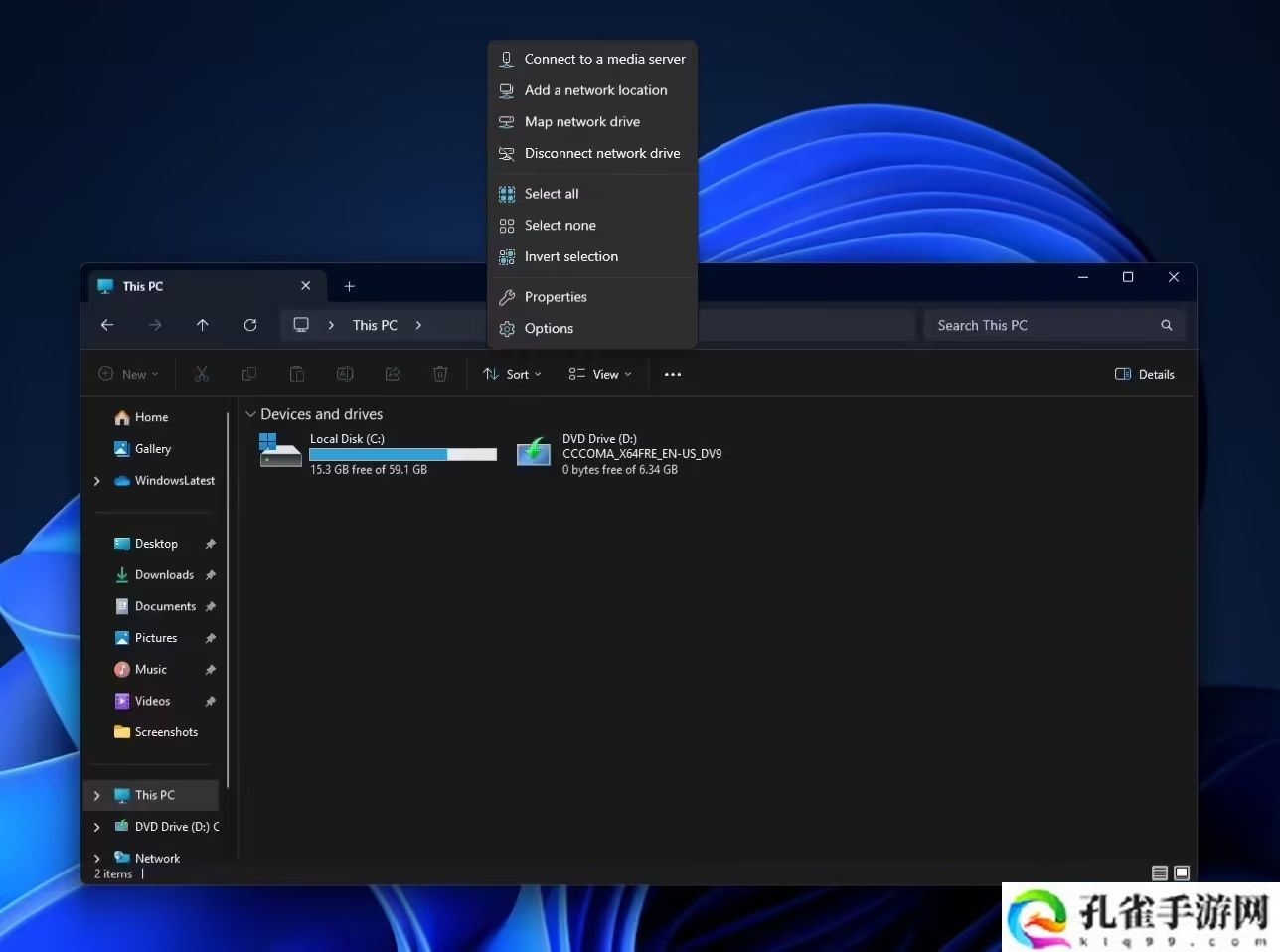This screenshot has height=952, width=1280.
Task: Switch to large thumbnails view icon
Action: (1182, 873)
